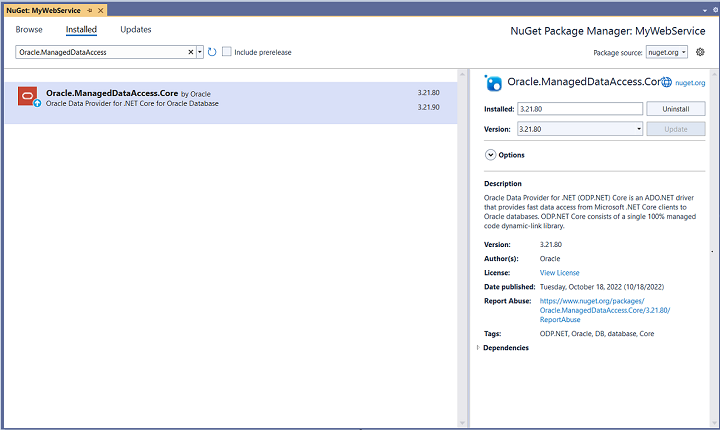Image resolution: width=720 pixels, height=430 pixels.
Task: Expand the Dependencies section
Action: (x=478, y=348)
